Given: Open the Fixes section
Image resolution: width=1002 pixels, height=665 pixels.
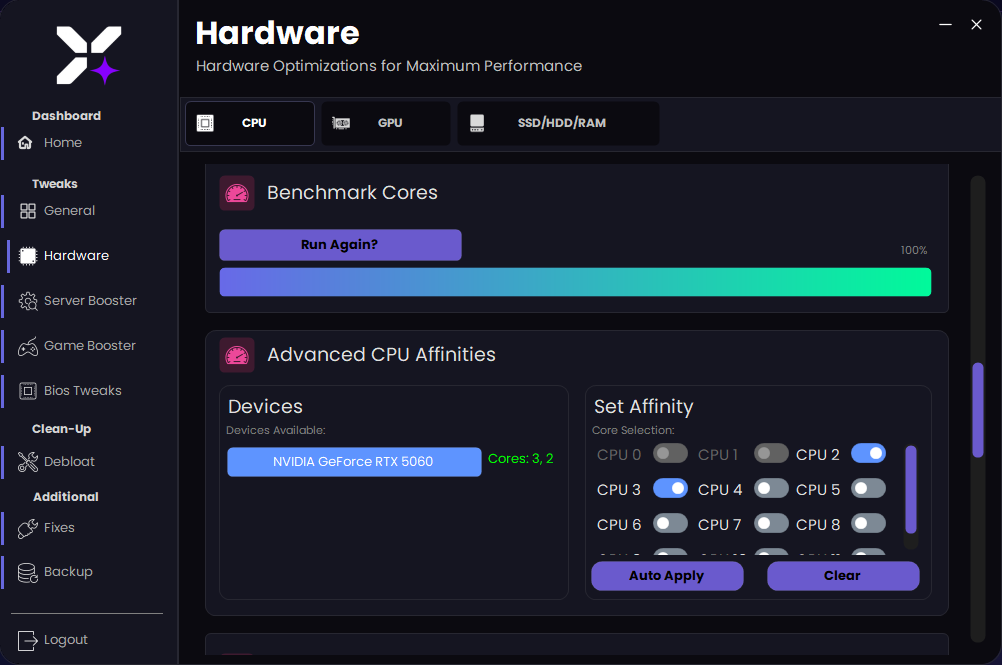Looking at the screenshot, I should pos(60,527).
